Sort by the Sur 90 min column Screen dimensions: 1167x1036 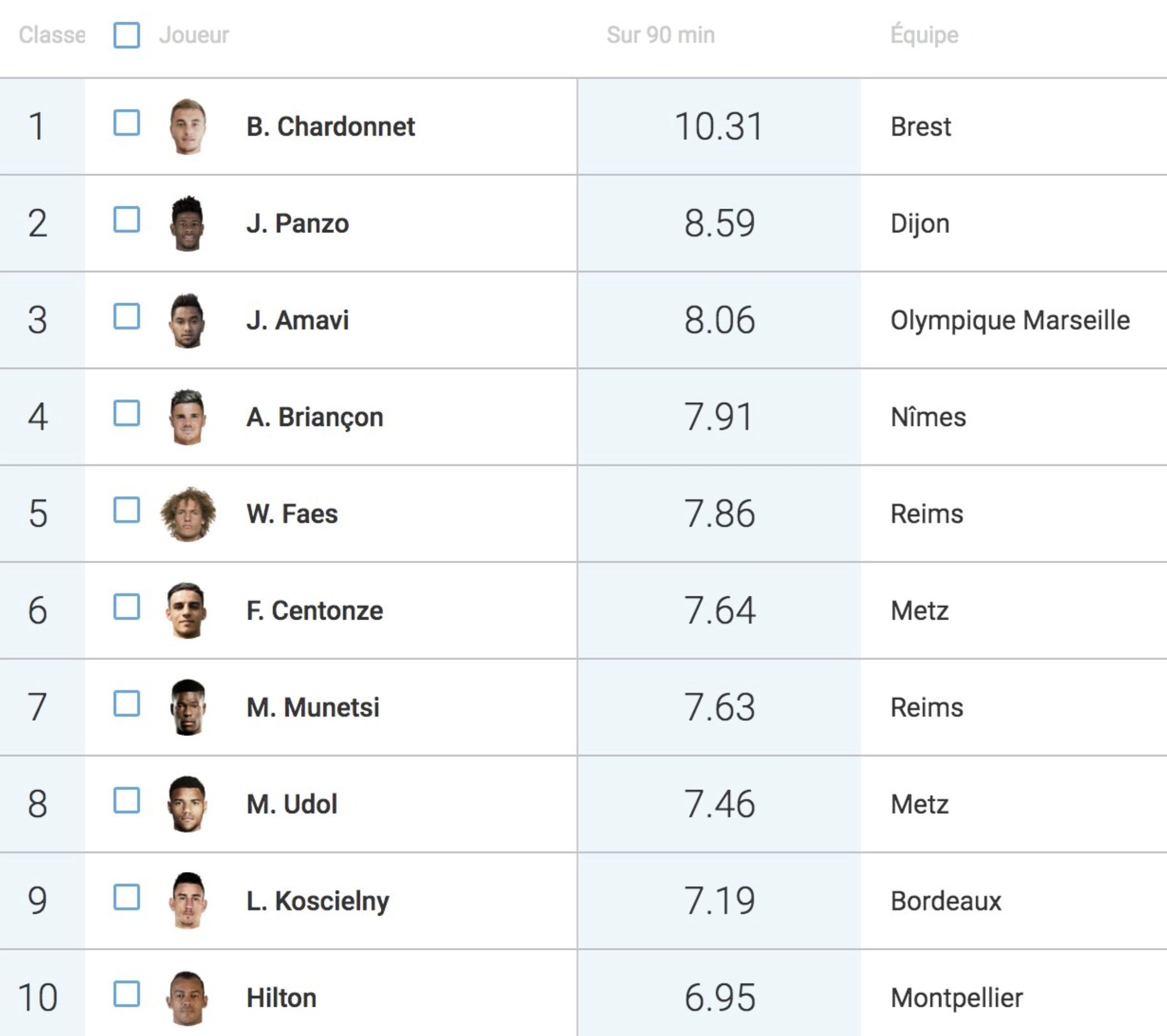tap(660, 36)
